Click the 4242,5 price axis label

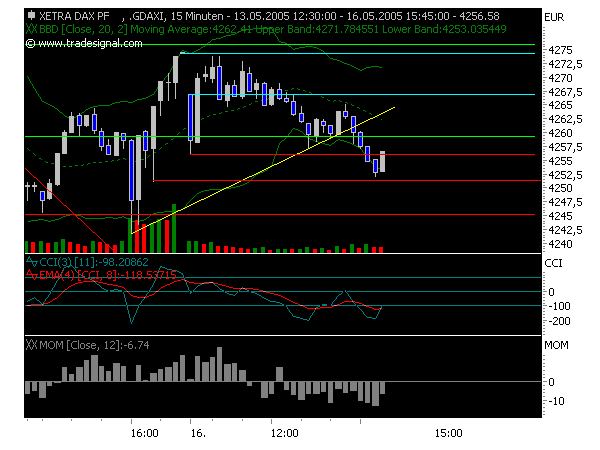(565, 230)
